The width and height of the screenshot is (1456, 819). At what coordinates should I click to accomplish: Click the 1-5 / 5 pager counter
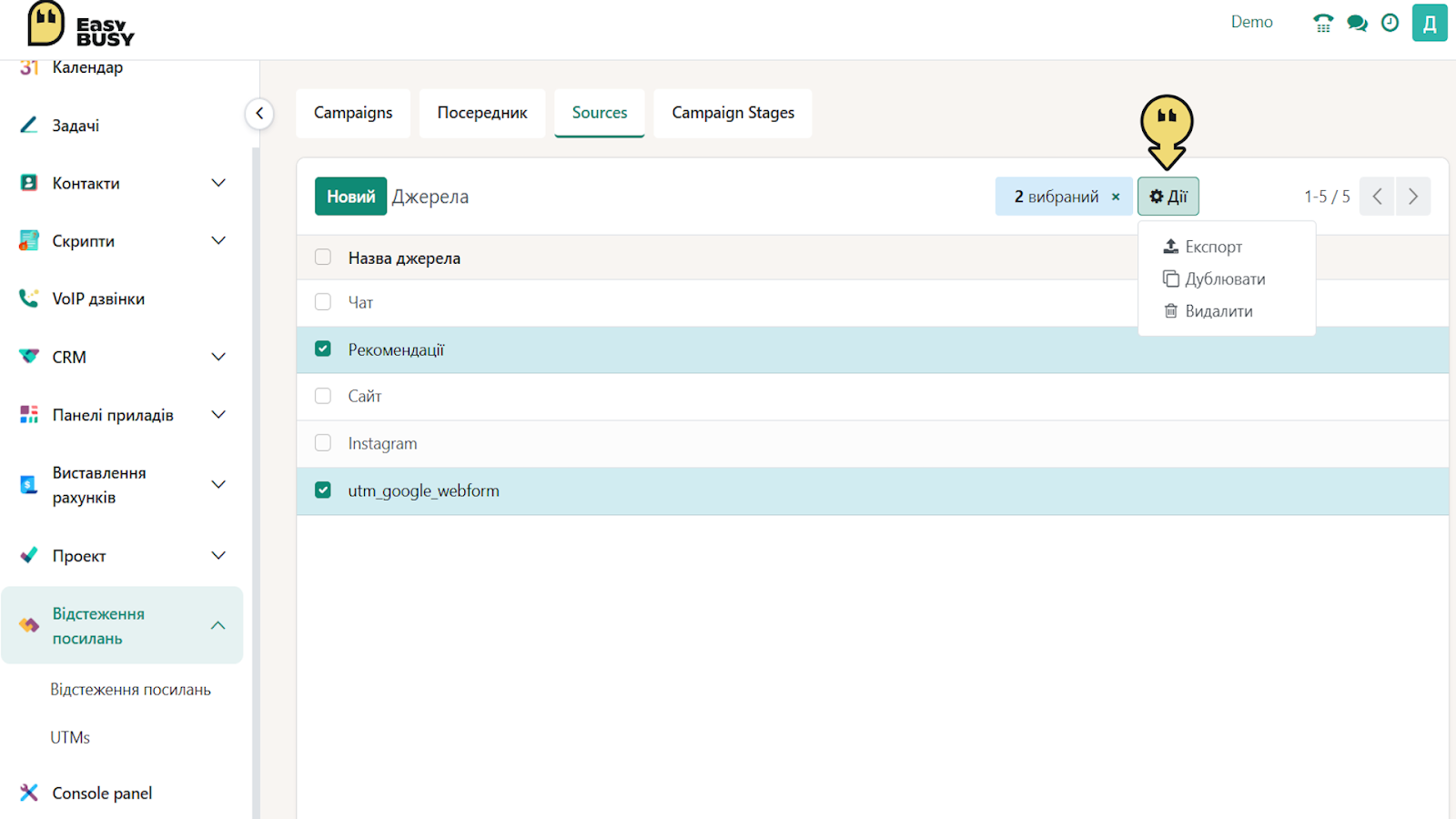coord(1327,197)
